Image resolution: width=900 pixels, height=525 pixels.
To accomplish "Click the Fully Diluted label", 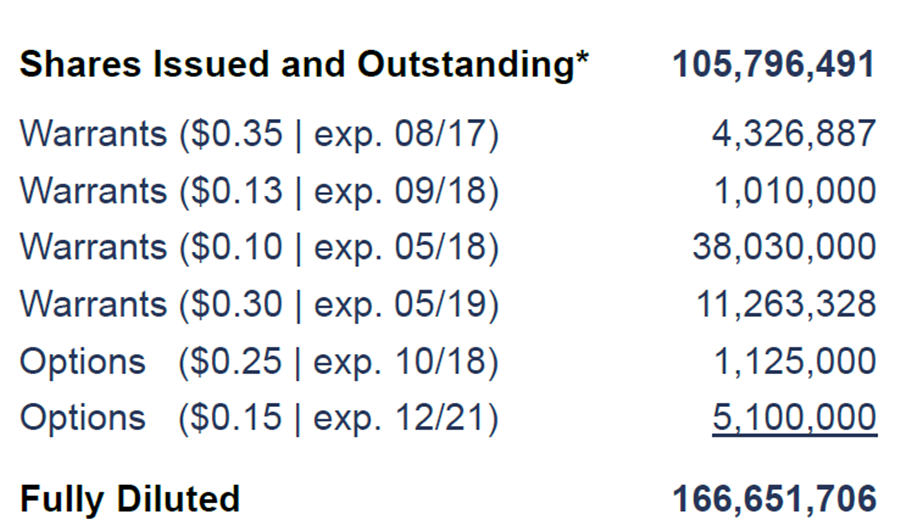I will point(130,498).
